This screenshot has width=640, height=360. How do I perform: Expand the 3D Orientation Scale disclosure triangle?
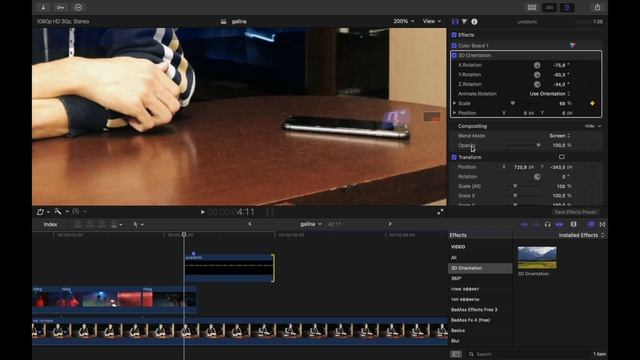pyautogui.click(x=454, y=103)
